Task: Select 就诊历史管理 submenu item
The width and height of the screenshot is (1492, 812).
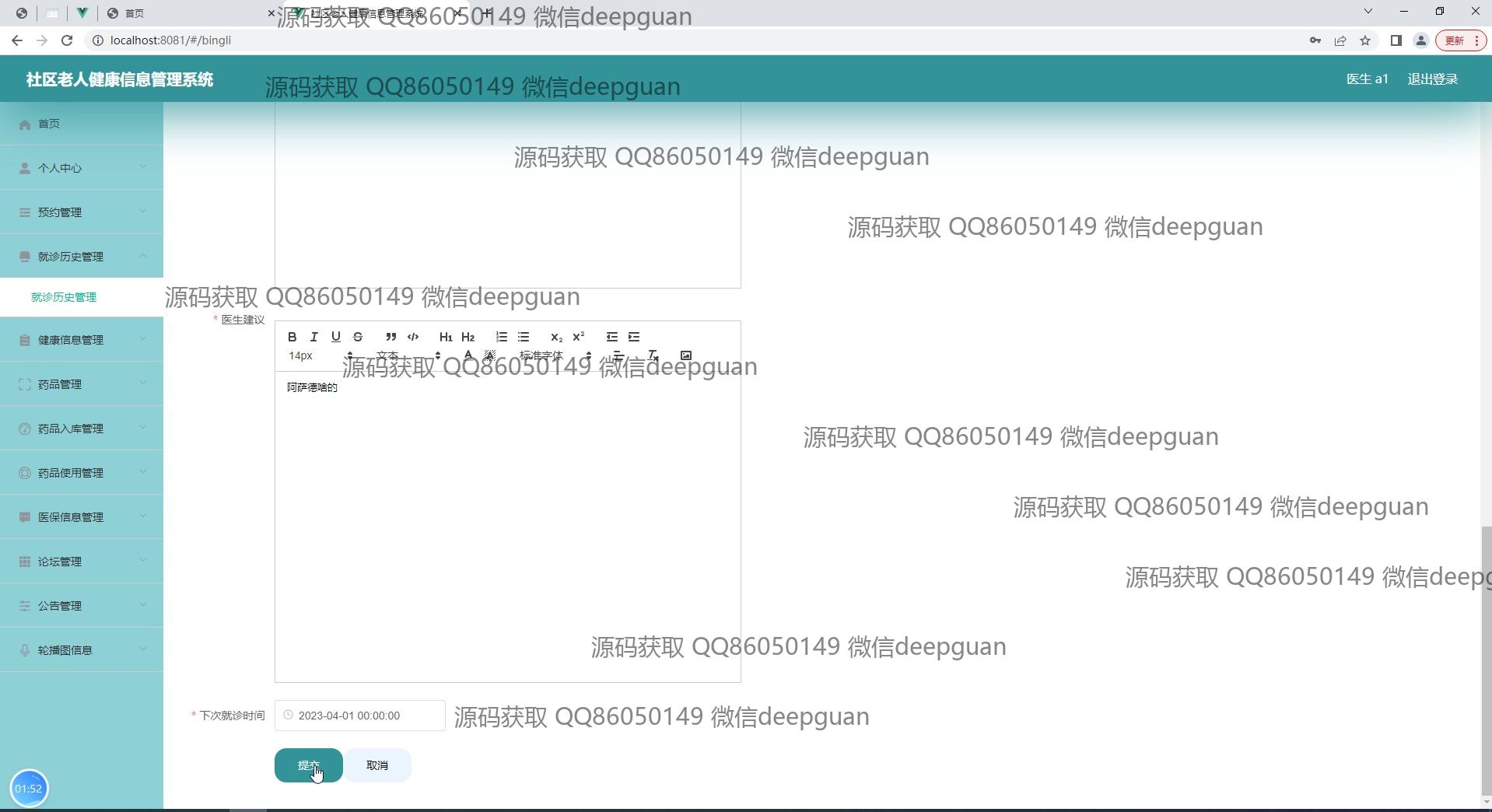Action: tap(64, 297)
